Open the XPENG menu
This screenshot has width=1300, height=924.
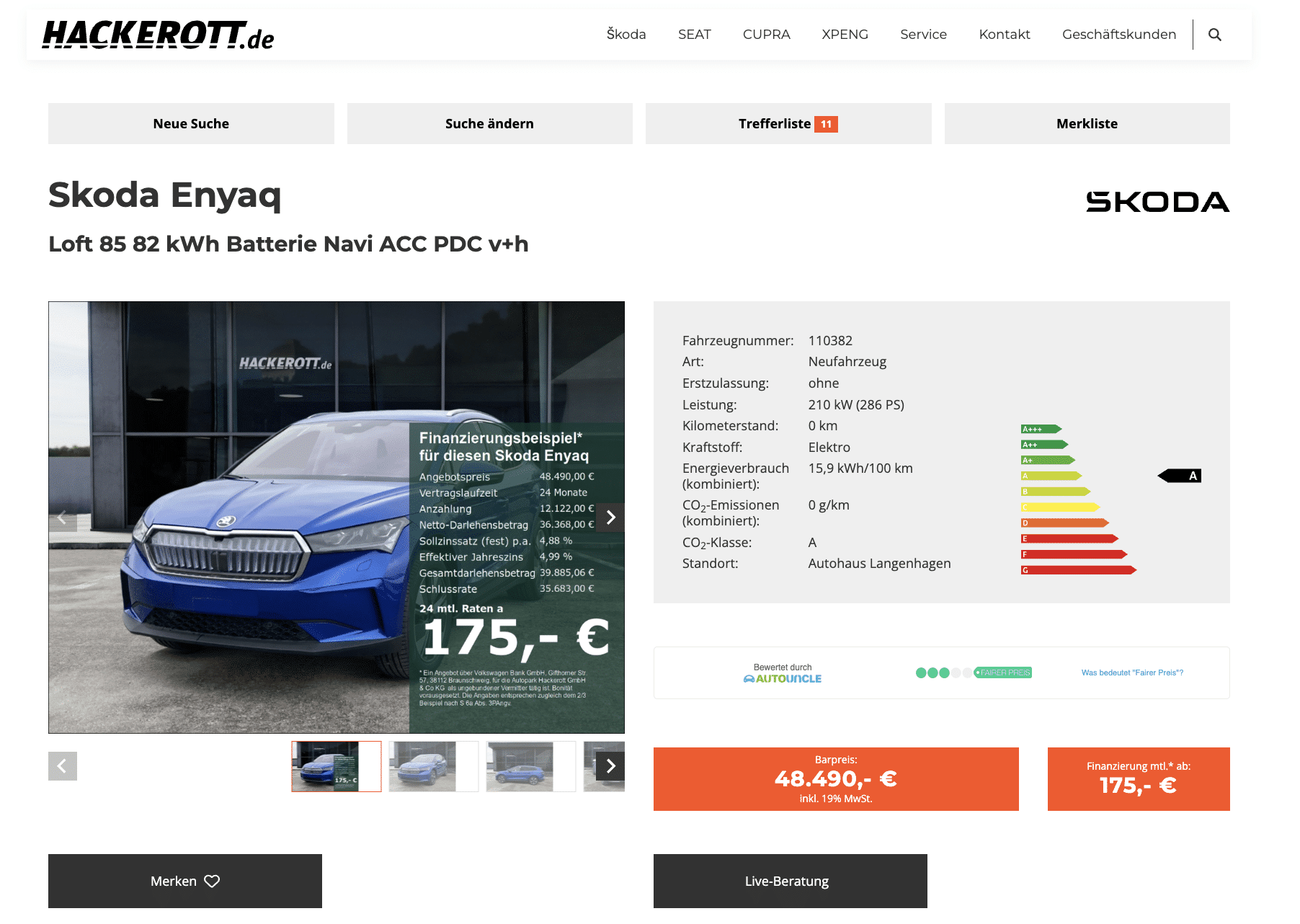(x=845, y=35)
